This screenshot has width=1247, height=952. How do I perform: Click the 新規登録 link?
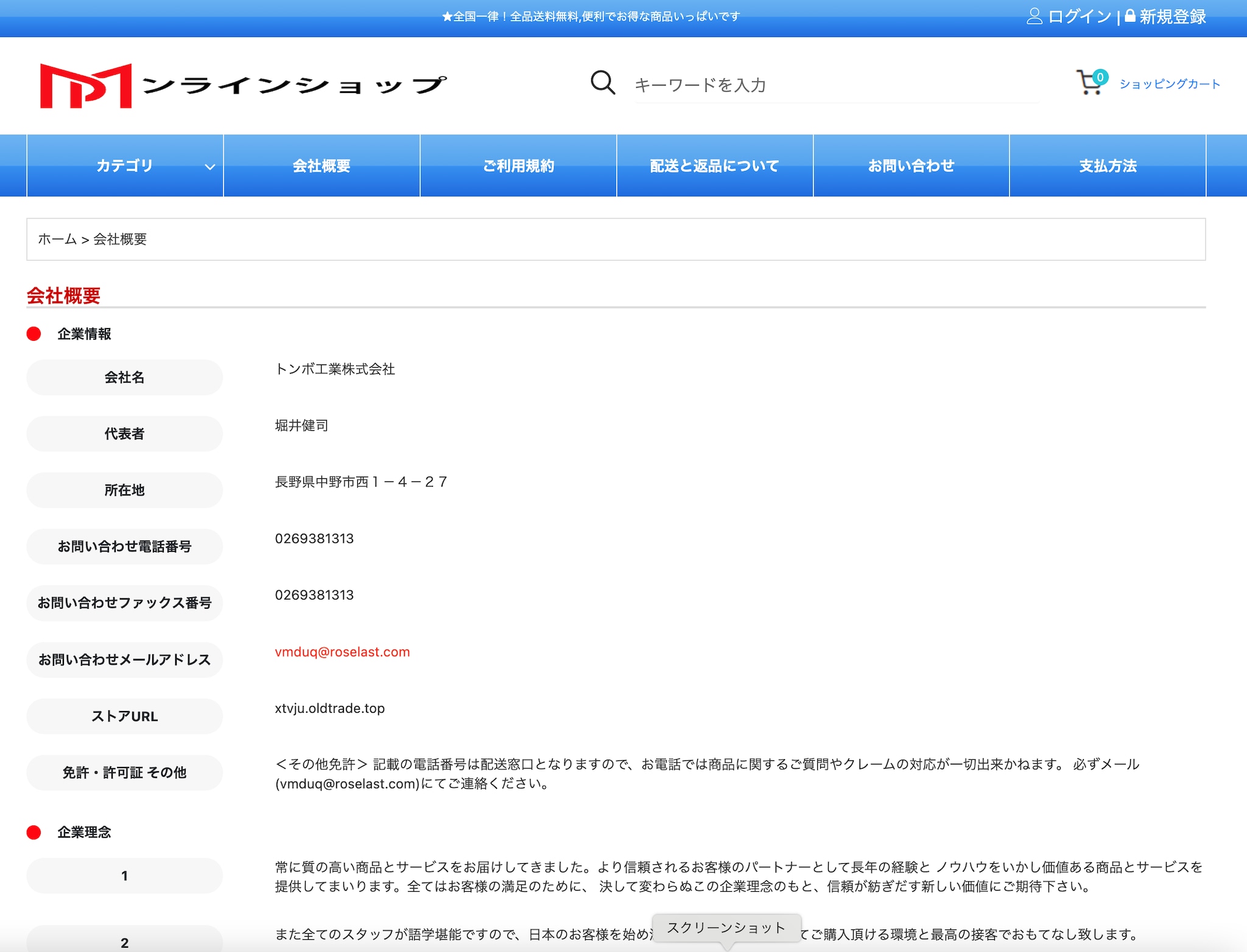(x=1173, y=16)
